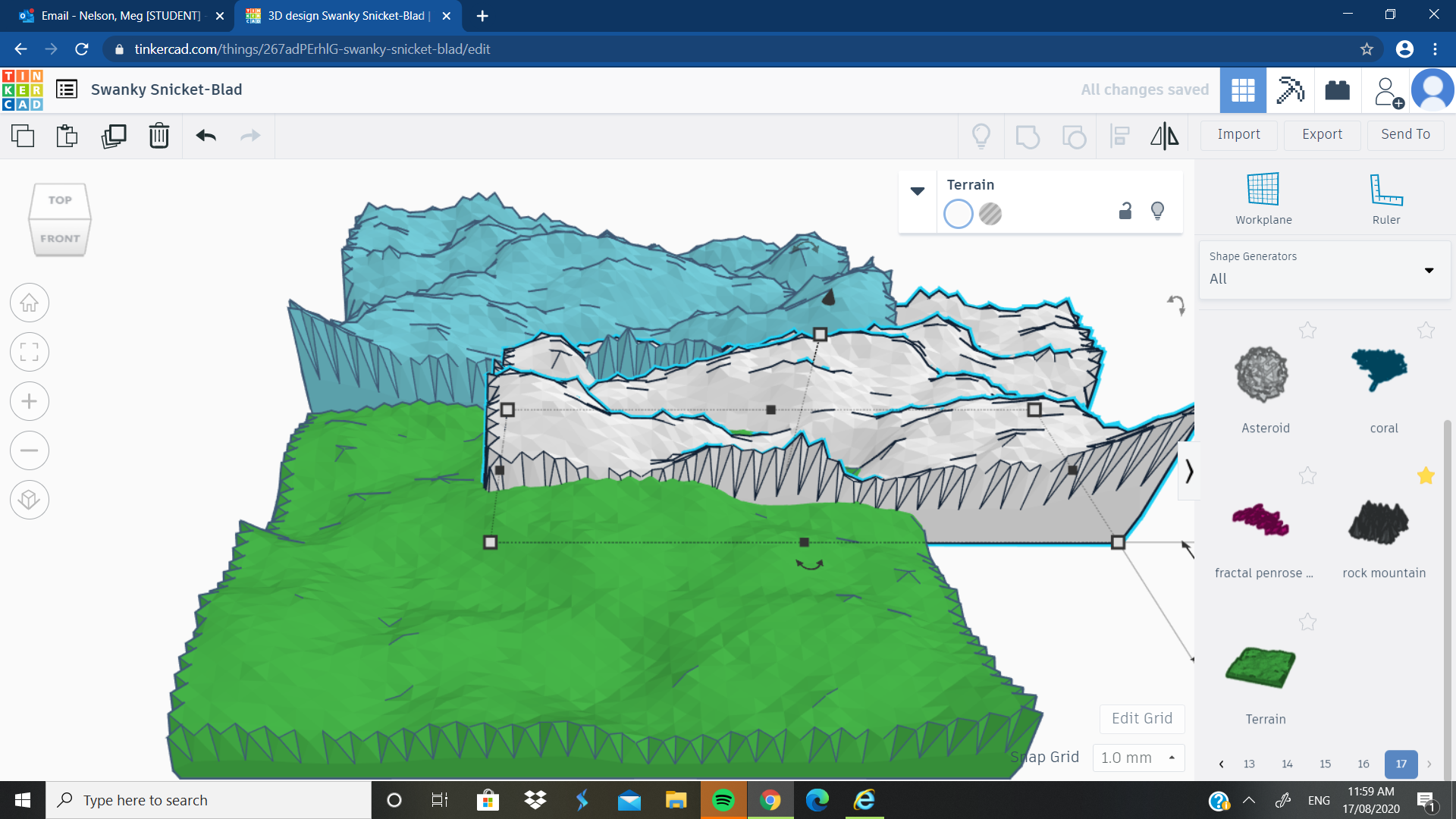Image resolution: width=1456 pixels, height=819 pixels.
Task: Lock the Terrain shape with the padlock toggle
Action: click(1125, 212)
